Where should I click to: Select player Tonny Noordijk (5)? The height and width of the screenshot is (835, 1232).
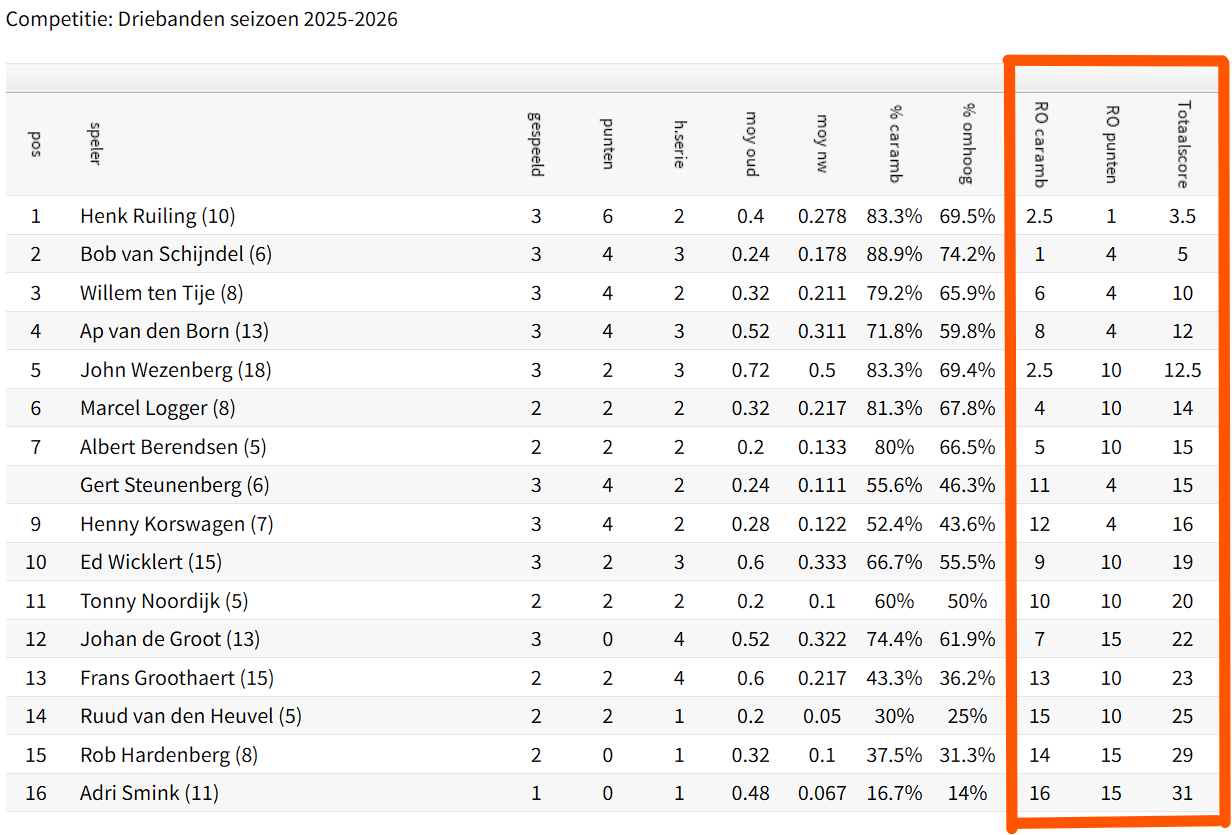164,601
